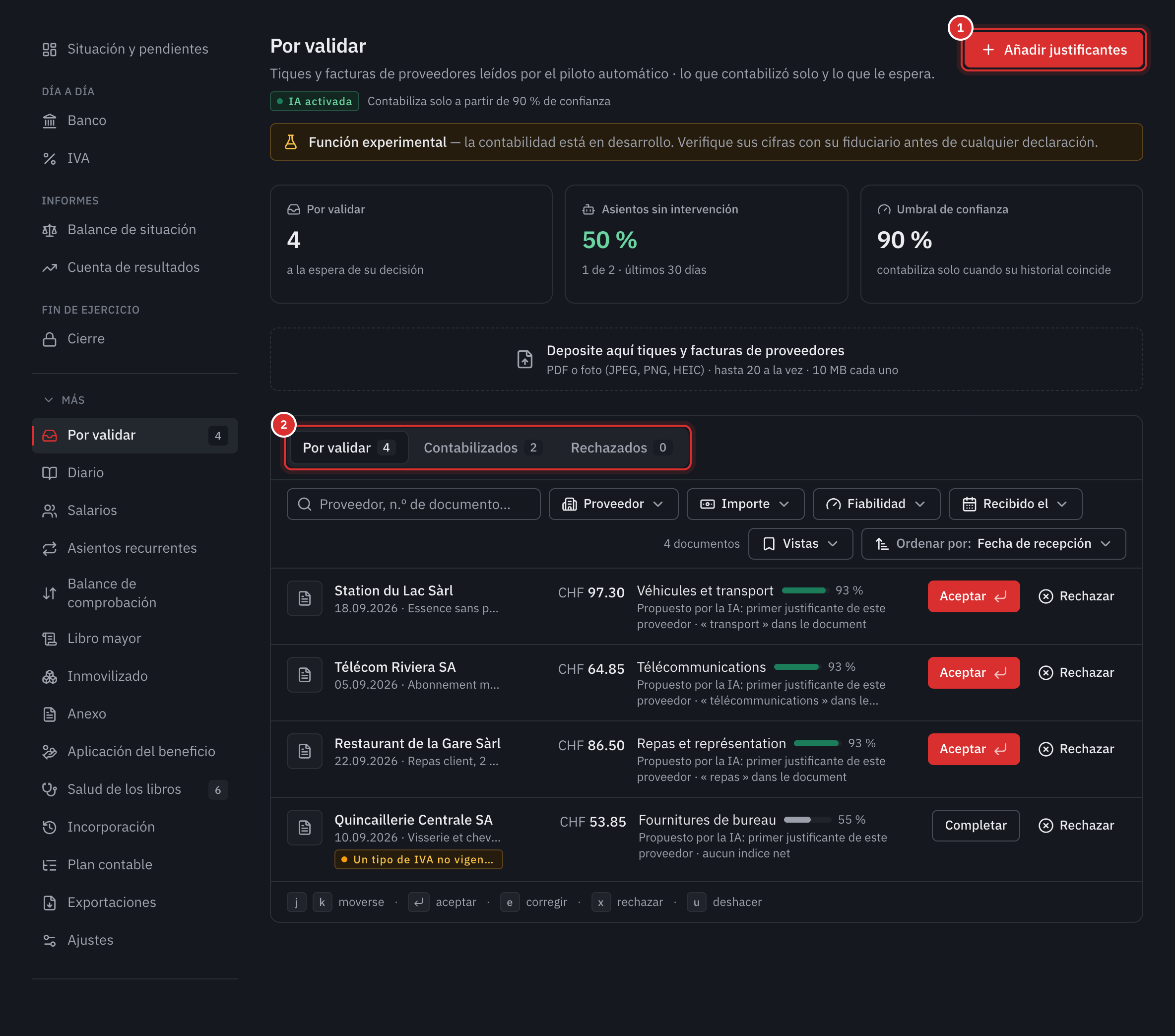This screenshot has width=1175, height=1036.
Task: Open the Importe filter dropdown
Action: [x=745, y=504]
